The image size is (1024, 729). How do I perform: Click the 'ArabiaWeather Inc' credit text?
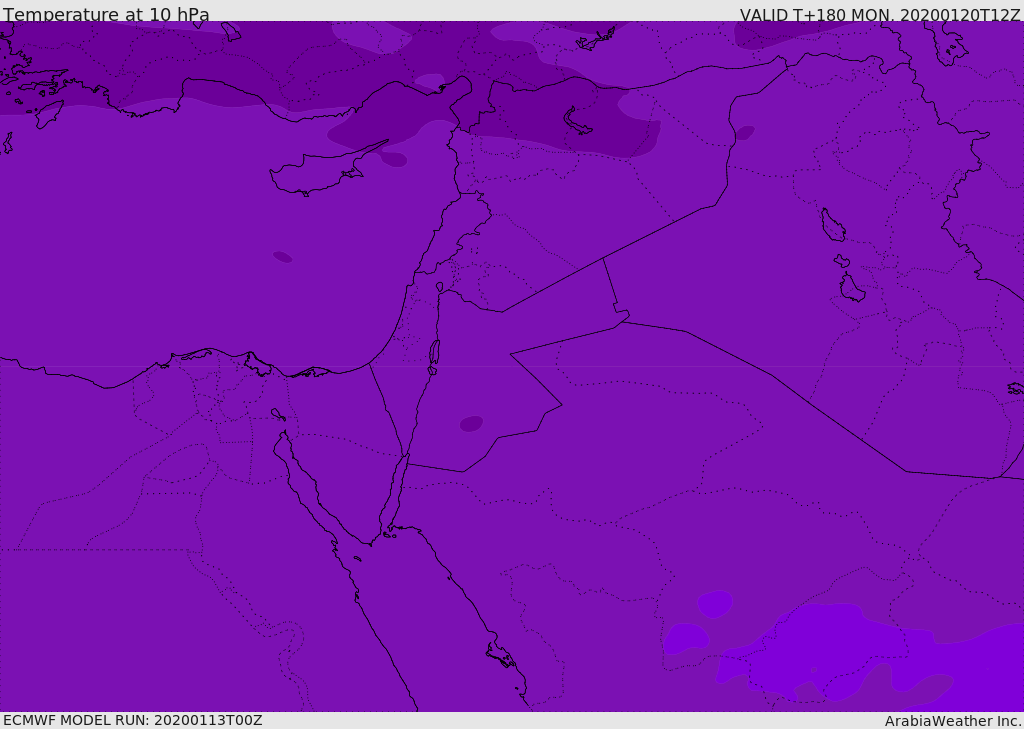click(x=953, y=721)
